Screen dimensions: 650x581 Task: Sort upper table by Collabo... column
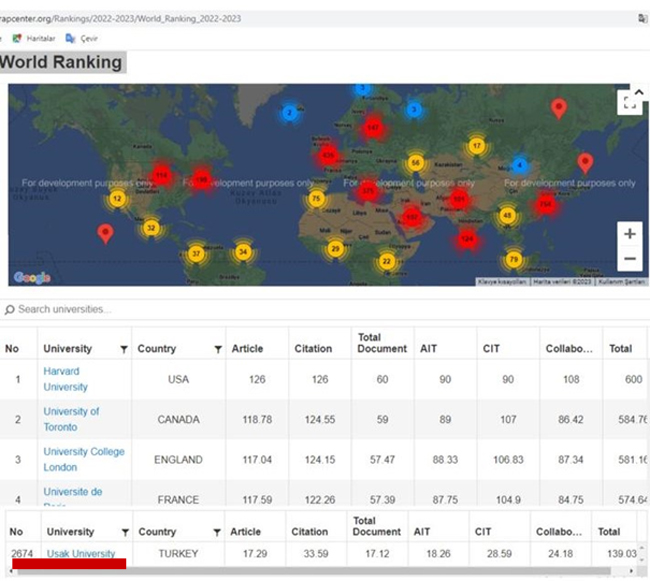[x=569, y=349]
